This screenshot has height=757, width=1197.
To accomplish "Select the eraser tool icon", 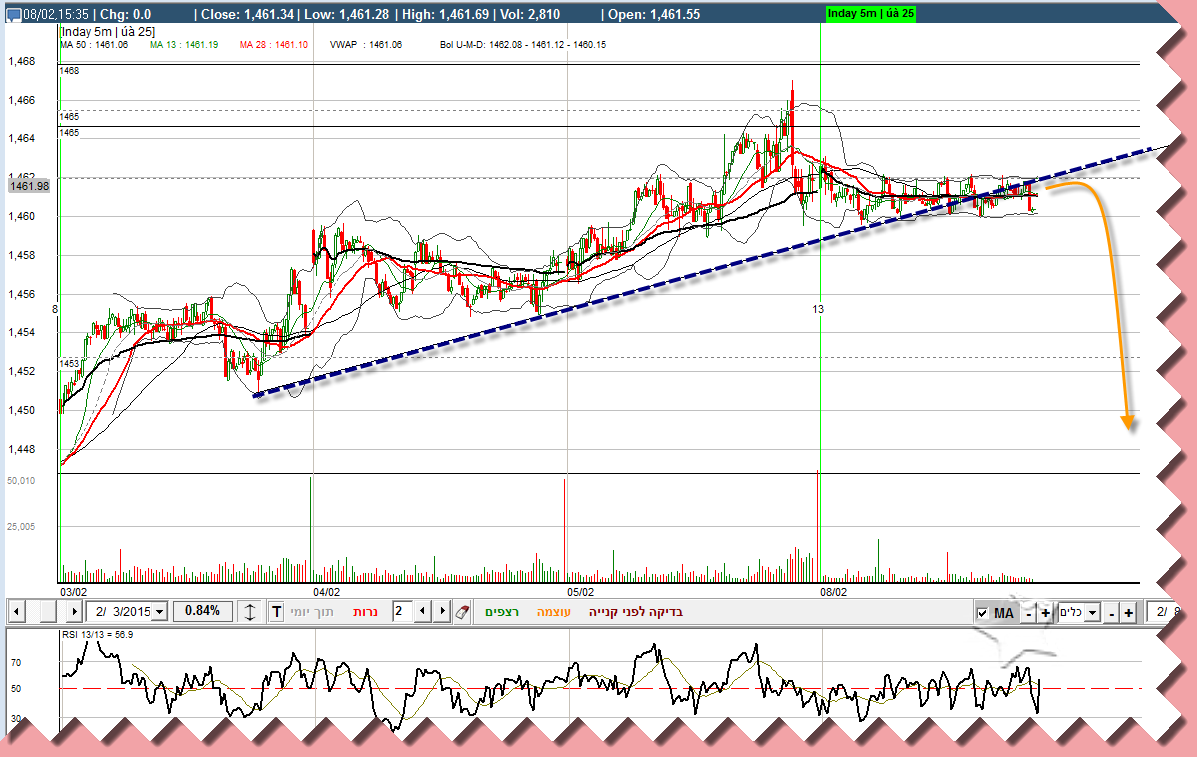I will pyautogui.click(x=462, y=612).
